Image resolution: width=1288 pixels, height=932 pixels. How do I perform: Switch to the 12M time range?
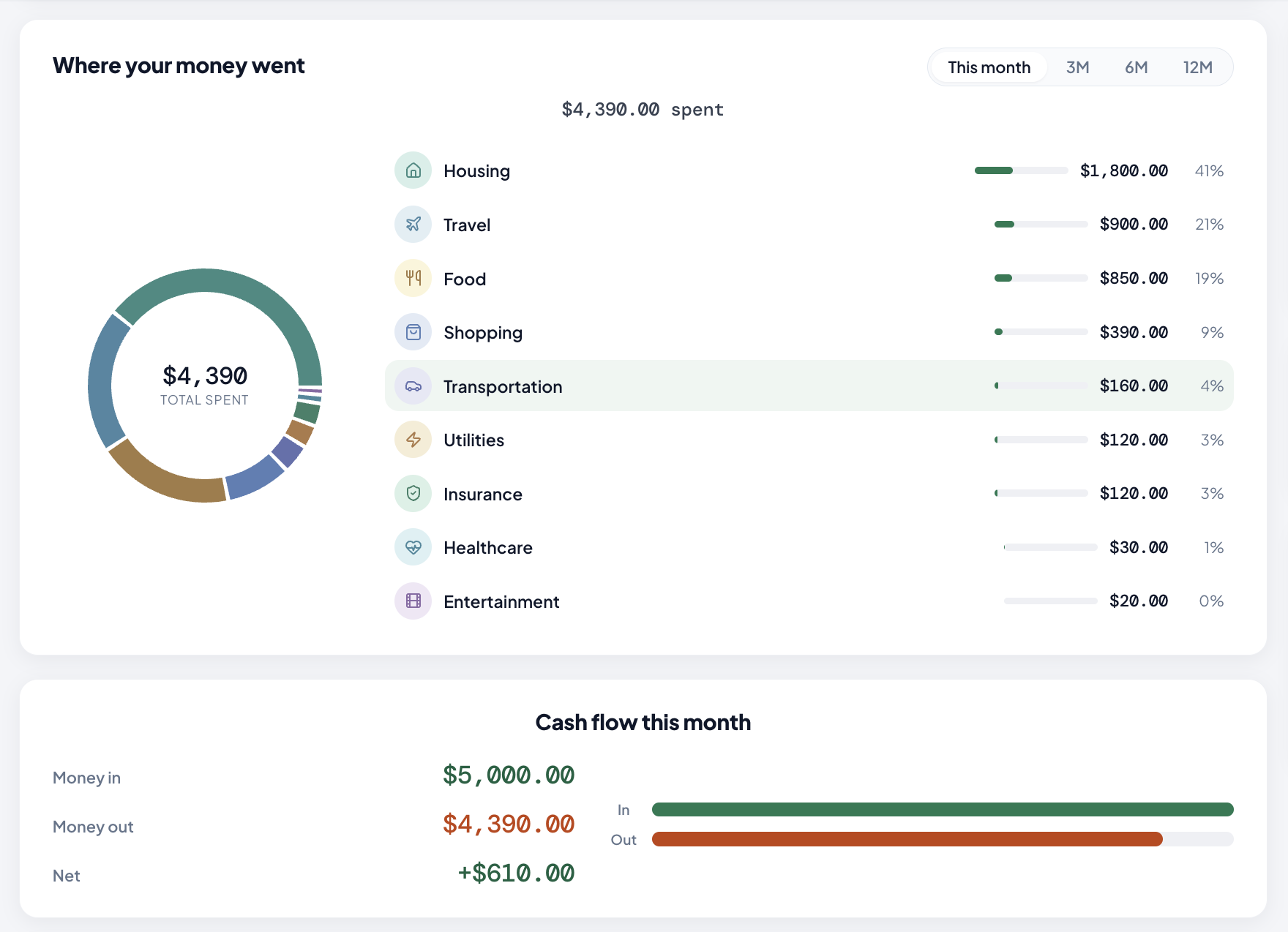tap(1197, 67)
